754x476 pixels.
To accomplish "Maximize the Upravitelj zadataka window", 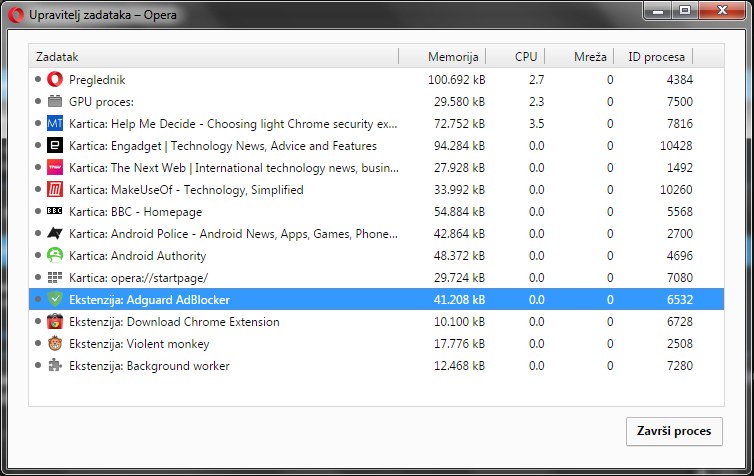I will [685, 11].
